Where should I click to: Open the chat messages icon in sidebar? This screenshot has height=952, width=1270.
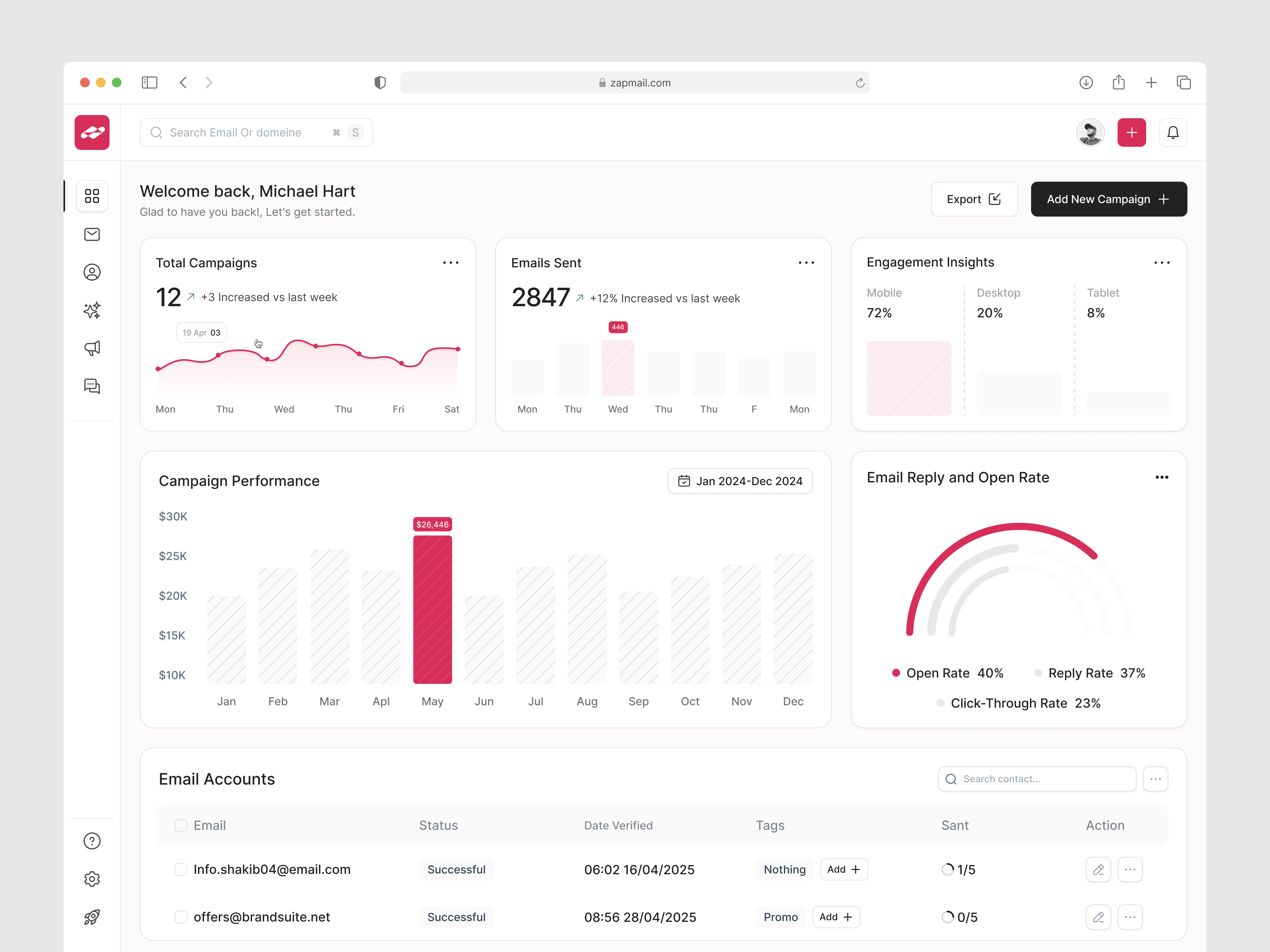click(92, 386)
